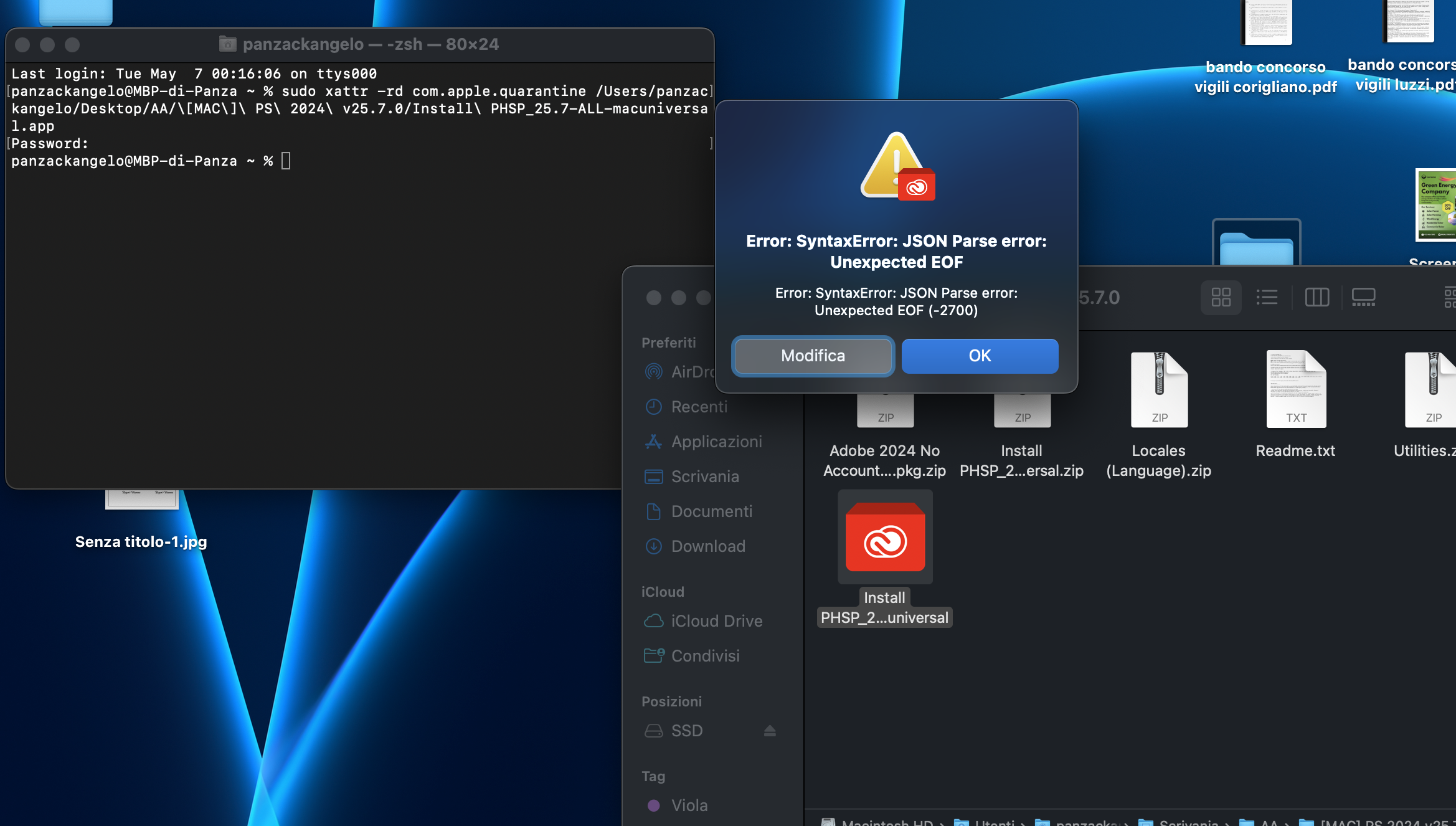Select Recenti in the Finder sidebar
Screen dimensions: 1456x826
pyautogui.click(x=686, y=407)
